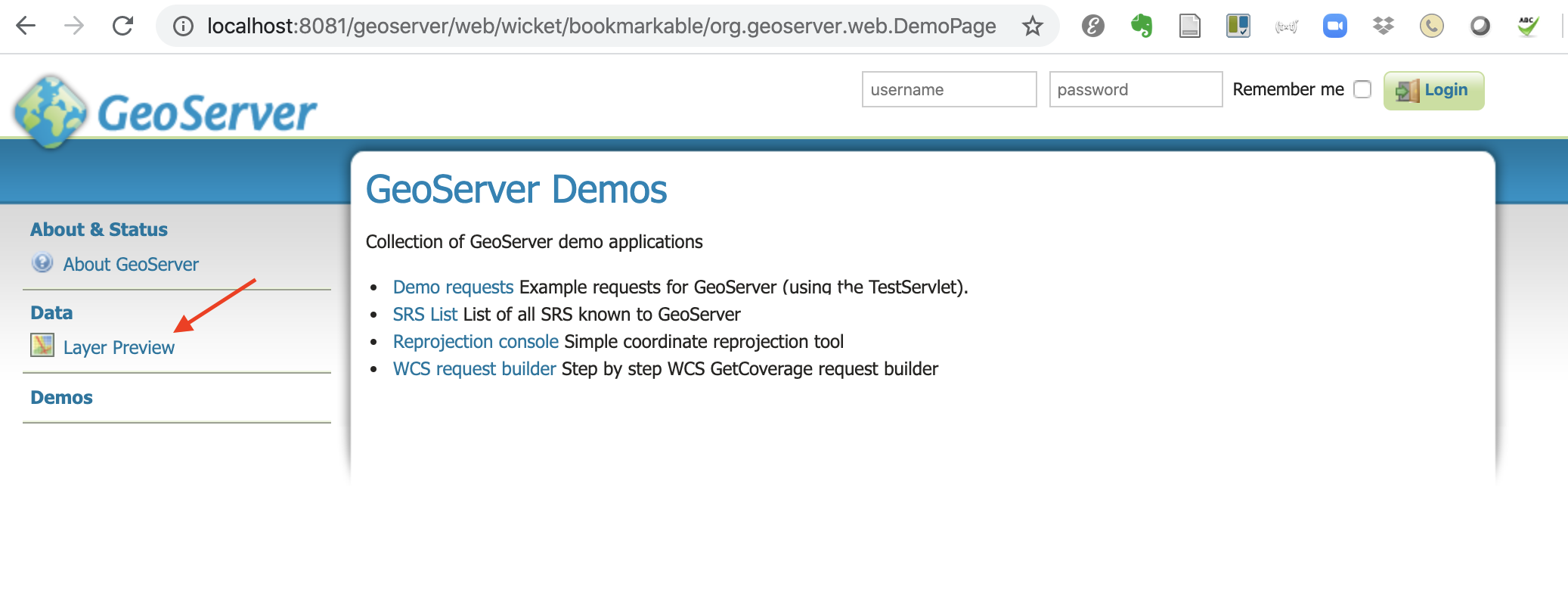Click the Login button
The width and height of the screenshot is (1568, 593).
1433,90
